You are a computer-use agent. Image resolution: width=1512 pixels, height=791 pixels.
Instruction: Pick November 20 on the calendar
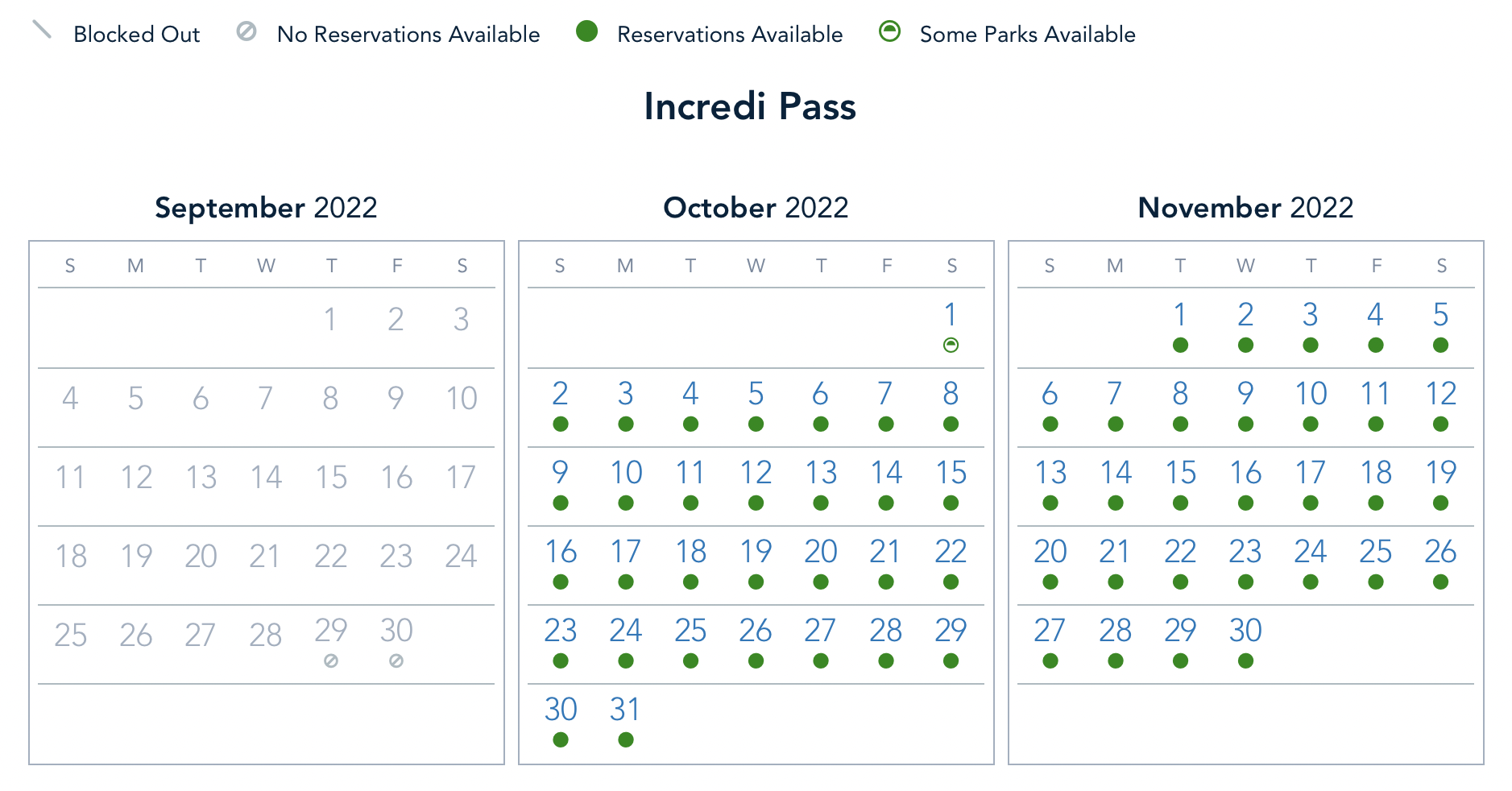point(1050,552)
